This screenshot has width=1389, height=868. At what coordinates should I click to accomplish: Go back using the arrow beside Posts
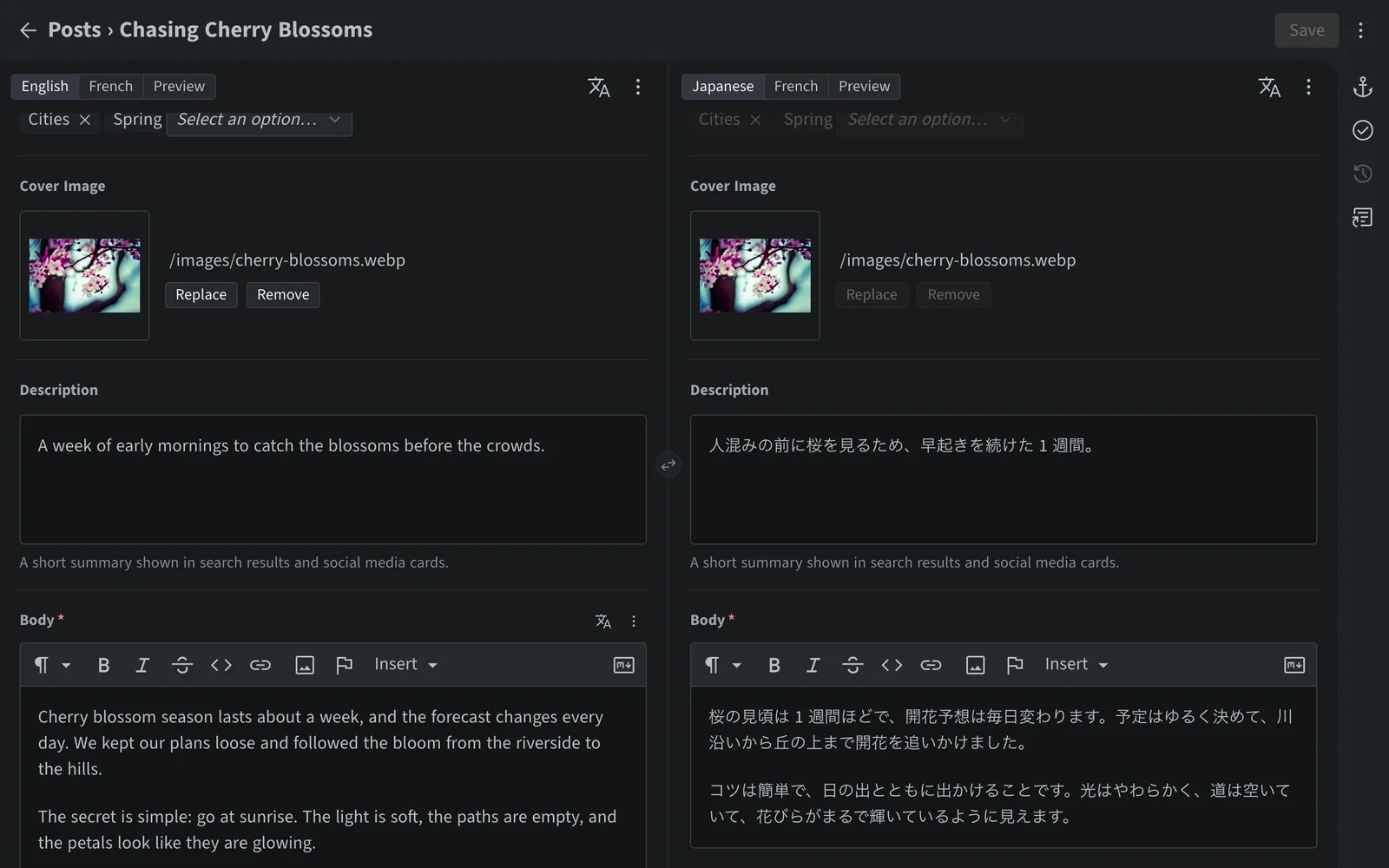tap(28, 30)
